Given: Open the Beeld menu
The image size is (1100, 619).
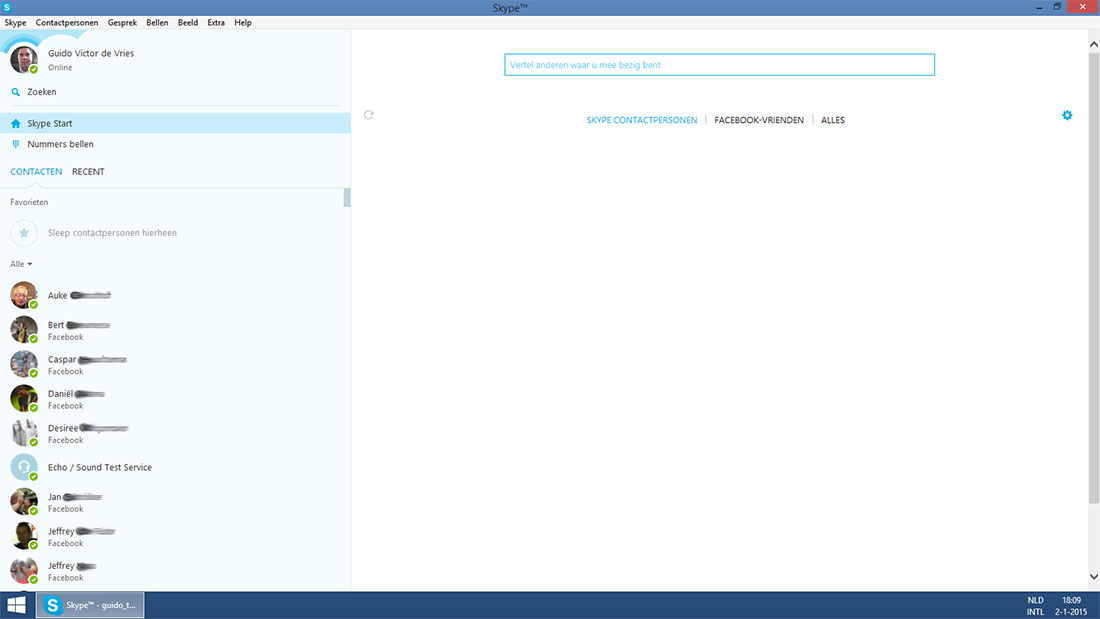Looking at the screenshot, I should [x=187, y=22].
